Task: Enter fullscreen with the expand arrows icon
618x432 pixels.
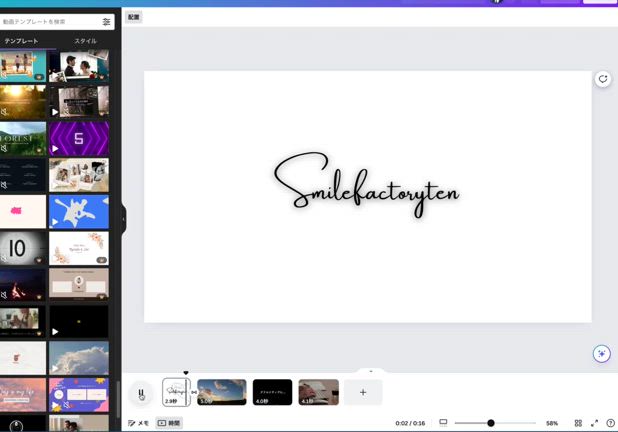Action: [x=594, y=423]
